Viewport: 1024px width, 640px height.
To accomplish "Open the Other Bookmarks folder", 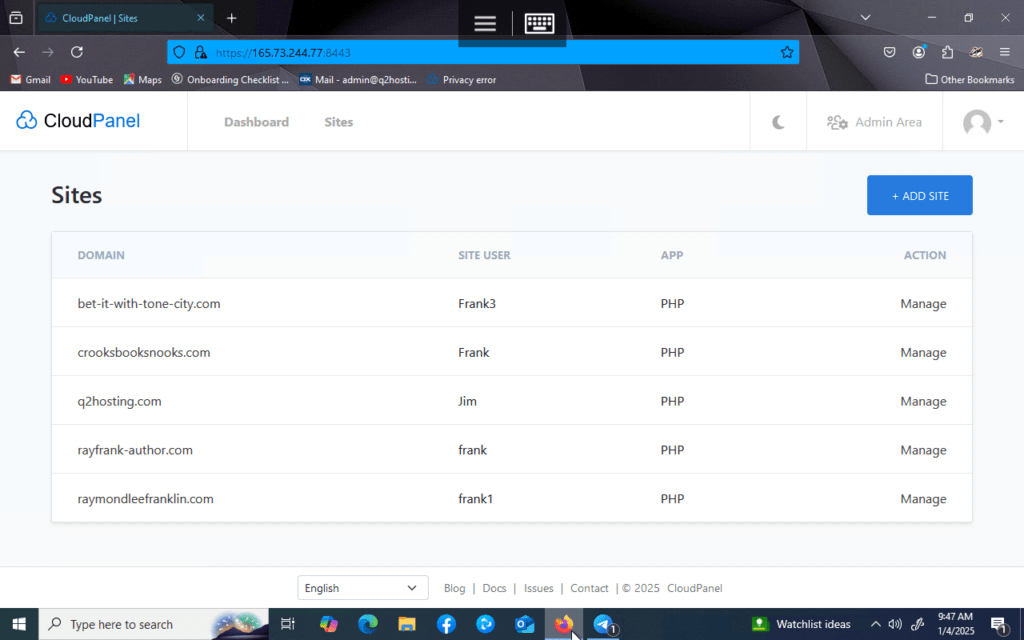I will coord(970,80).
